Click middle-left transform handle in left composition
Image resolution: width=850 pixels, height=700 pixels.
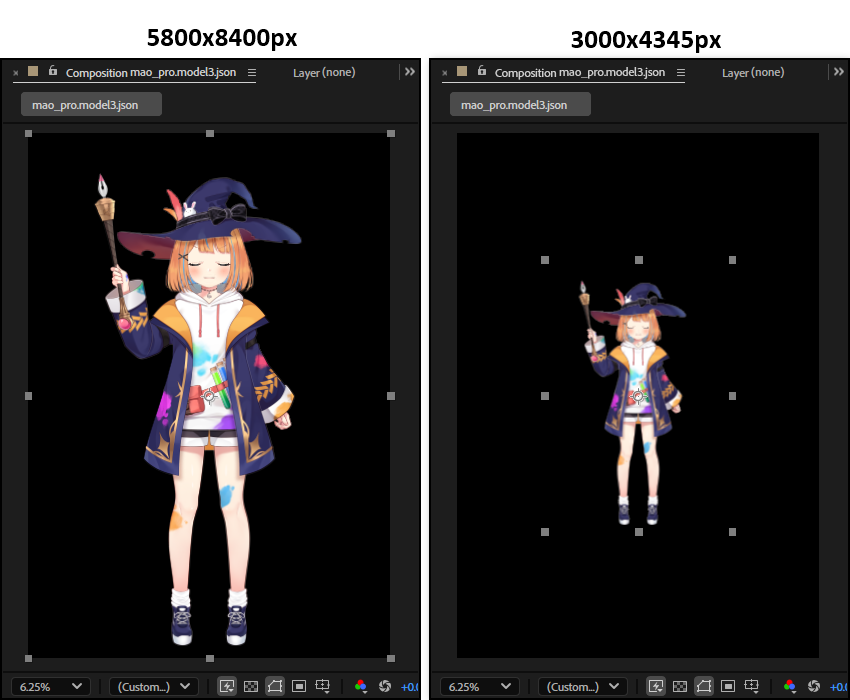29,396
